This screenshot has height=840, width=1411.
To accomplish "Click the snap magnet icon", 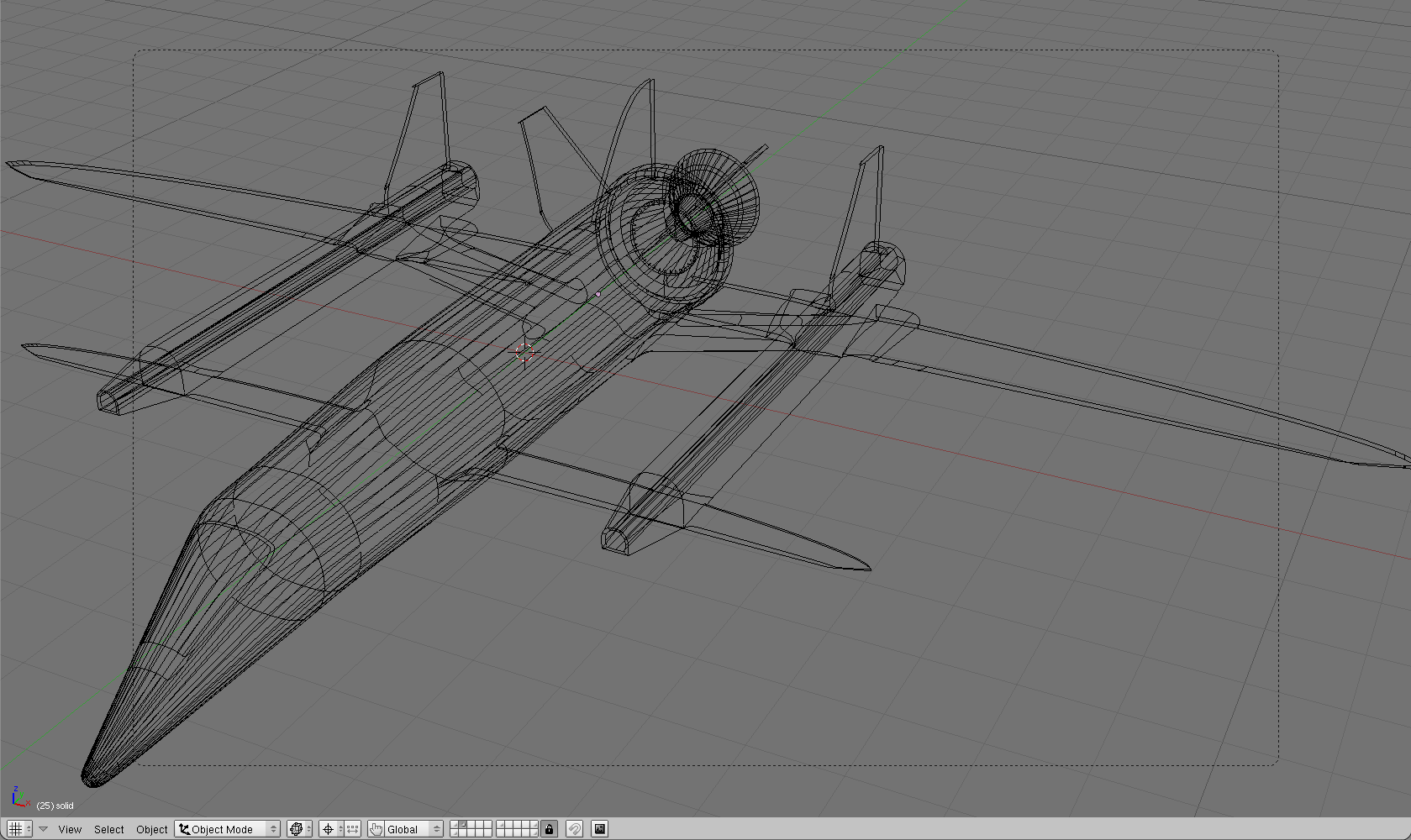I will (x=574, y=829).
